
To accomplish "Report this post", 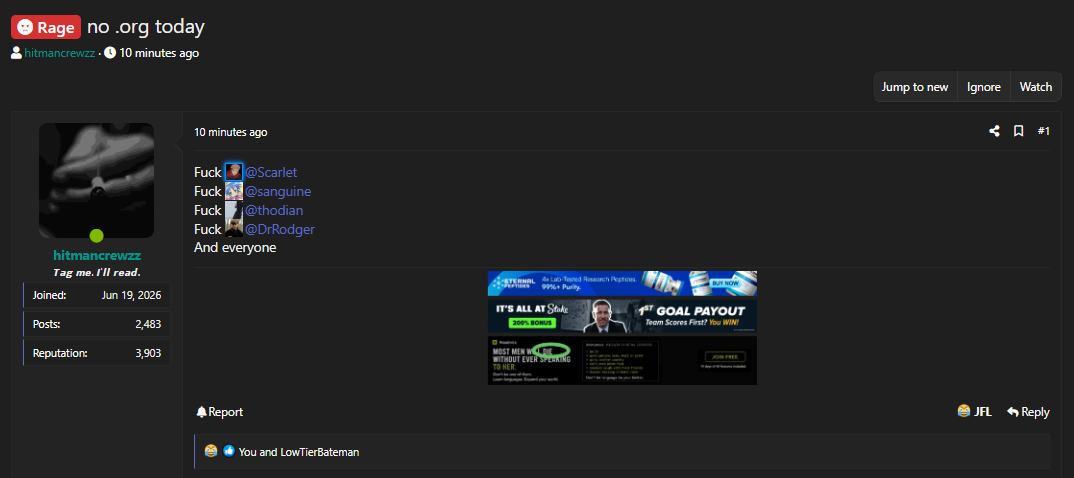I will click(219, 412).
